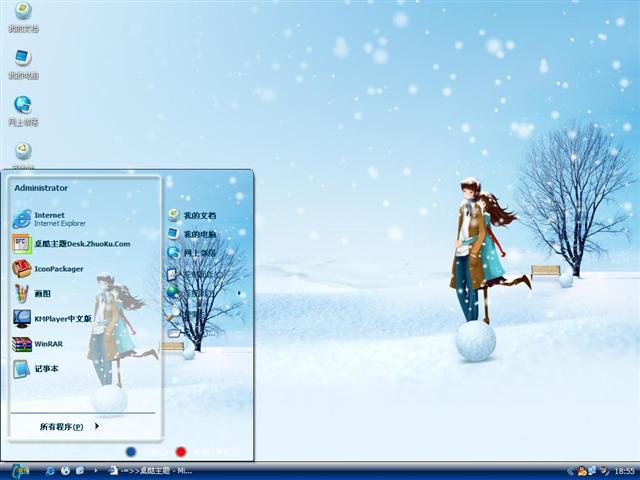The height and width of the screenshot is (480, 640).
Task: Expand 所有程序(P) all programs menu
Action: tap(69, 427)
